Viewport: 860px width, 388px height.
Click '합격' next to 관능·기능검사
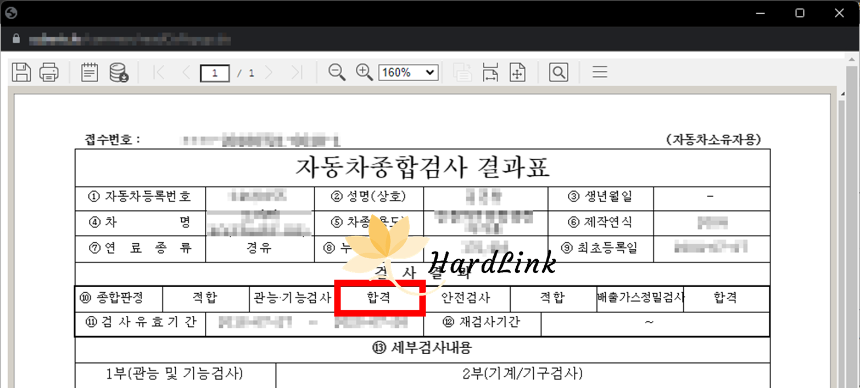[x=380, y=299]
